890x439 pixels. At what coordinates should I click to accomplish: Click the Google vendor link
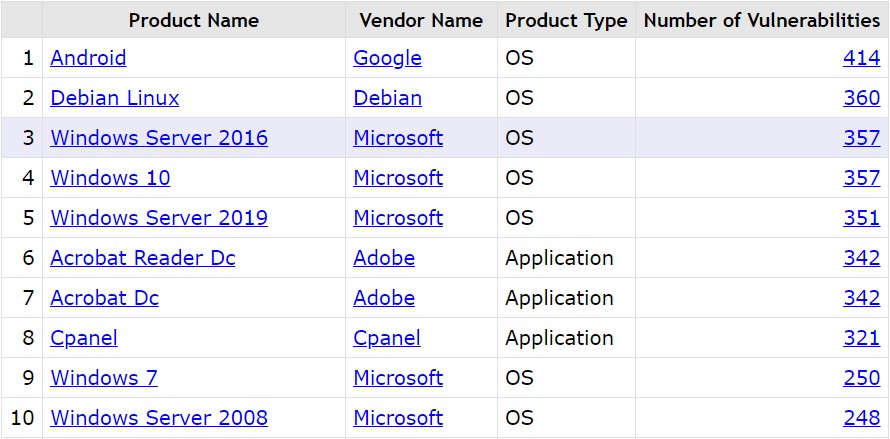(387, 58)
